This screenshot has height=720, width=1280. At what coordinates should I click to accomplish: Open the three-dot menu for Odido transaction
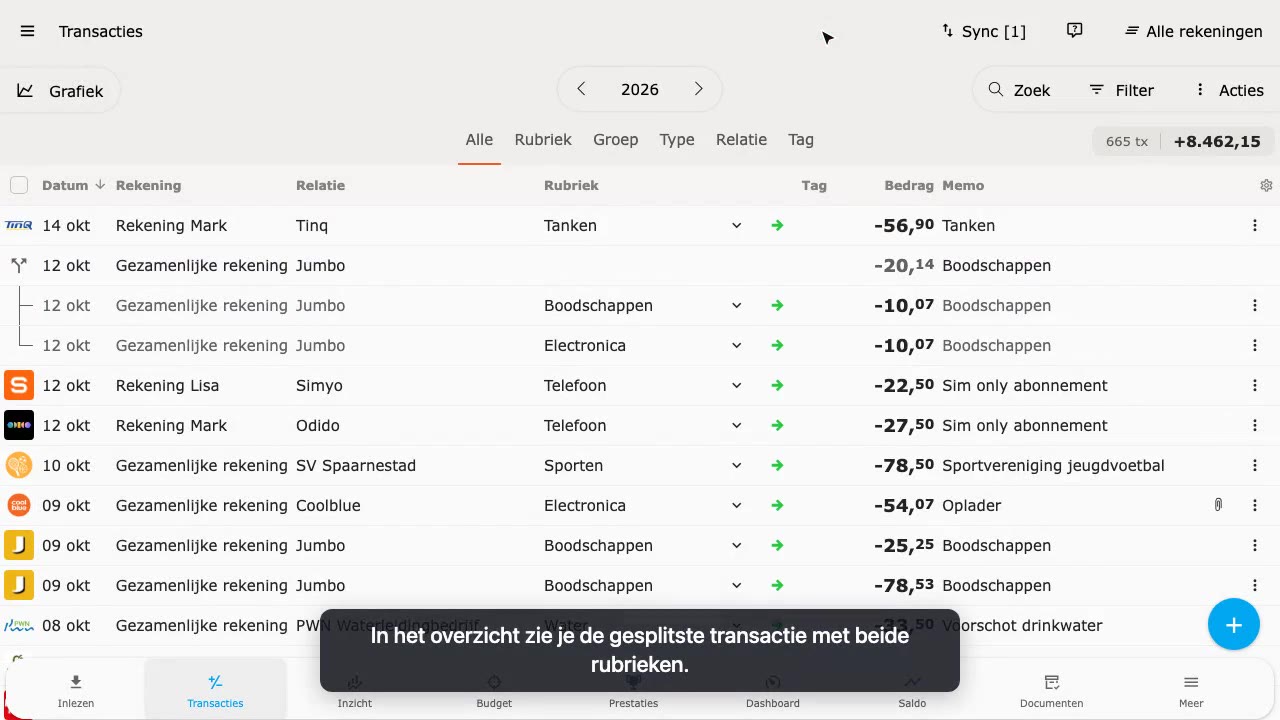pos(1255,426)
